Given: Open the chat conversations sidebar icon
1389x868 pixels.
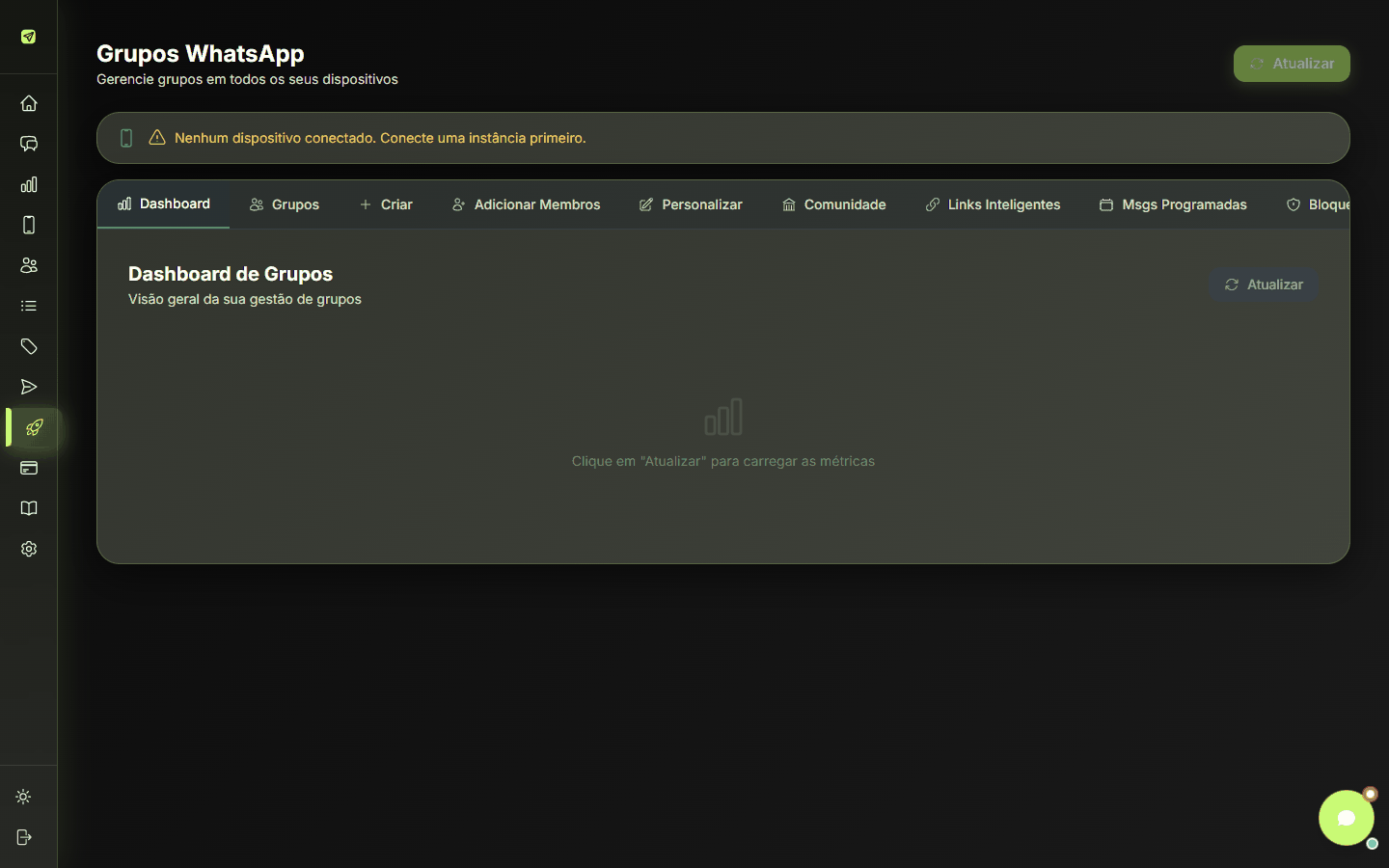Looking at the screenshot, I should pyautogui.click(x=29, y=144).
